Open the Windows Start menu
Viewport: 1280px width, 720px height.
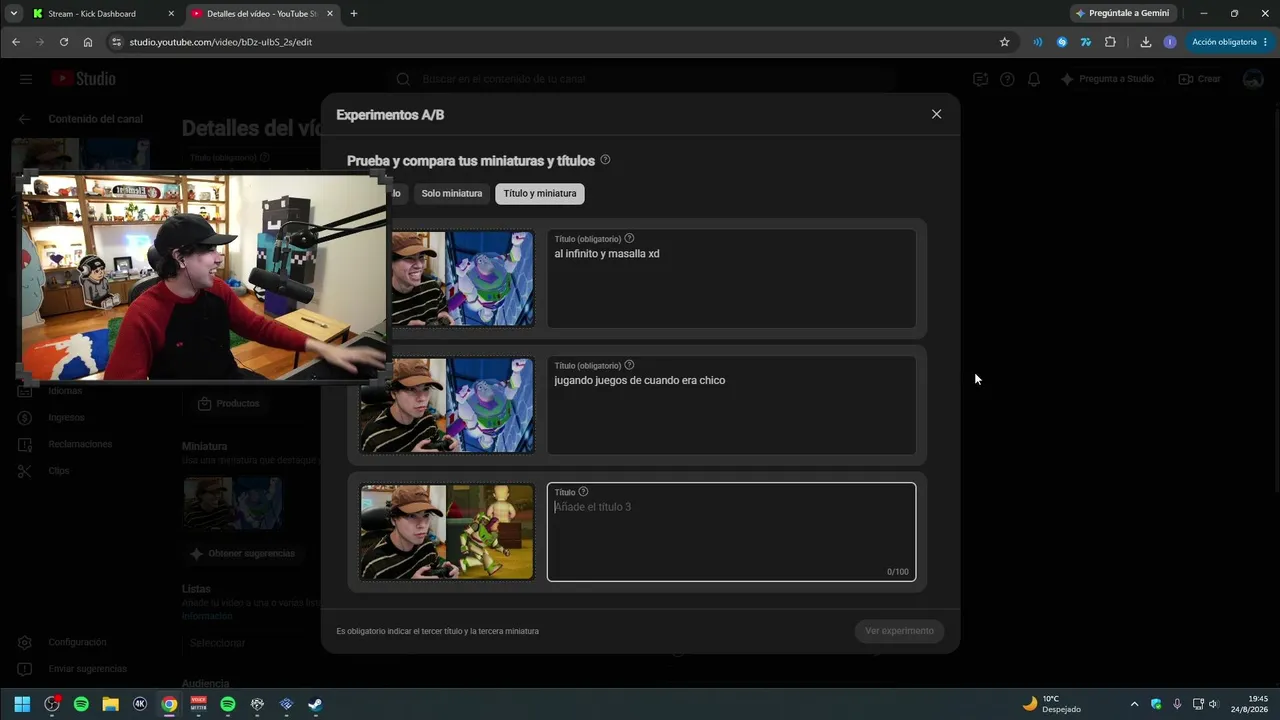point(22,704)
